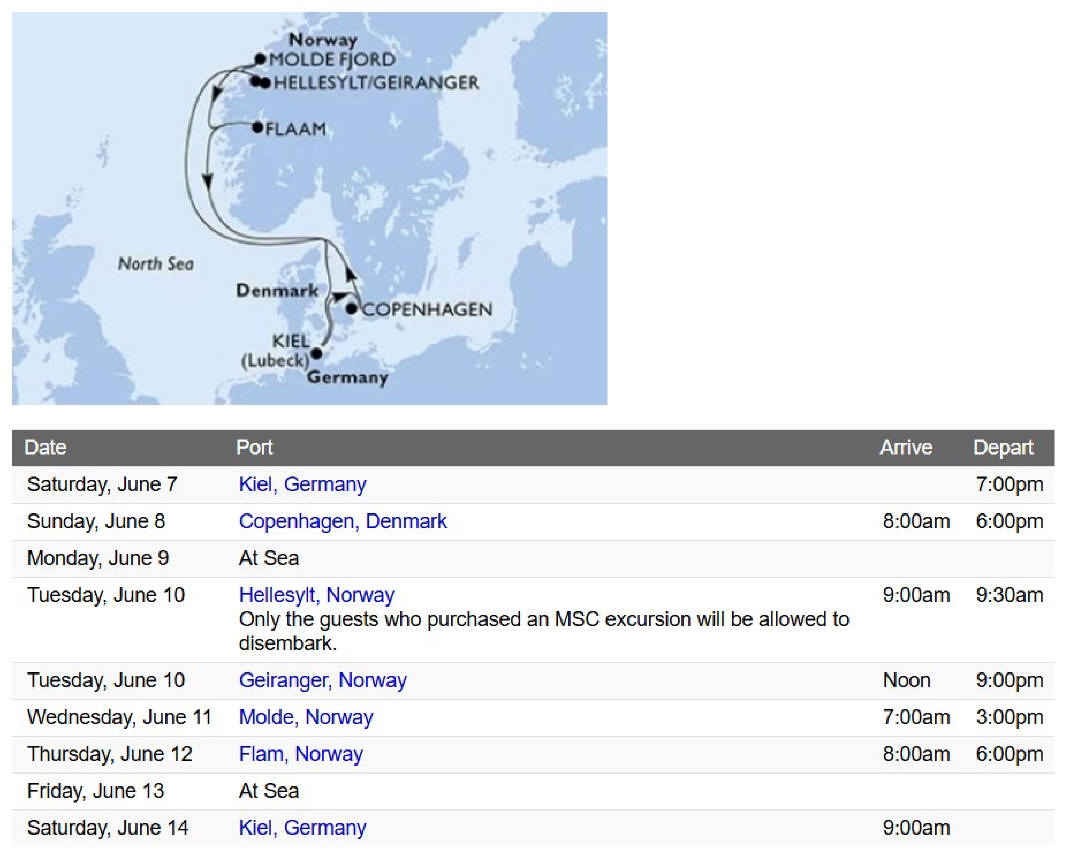1070x863 pixels.
Task: Click the Flam, Norway port link
Action: (x=300, y=754)
